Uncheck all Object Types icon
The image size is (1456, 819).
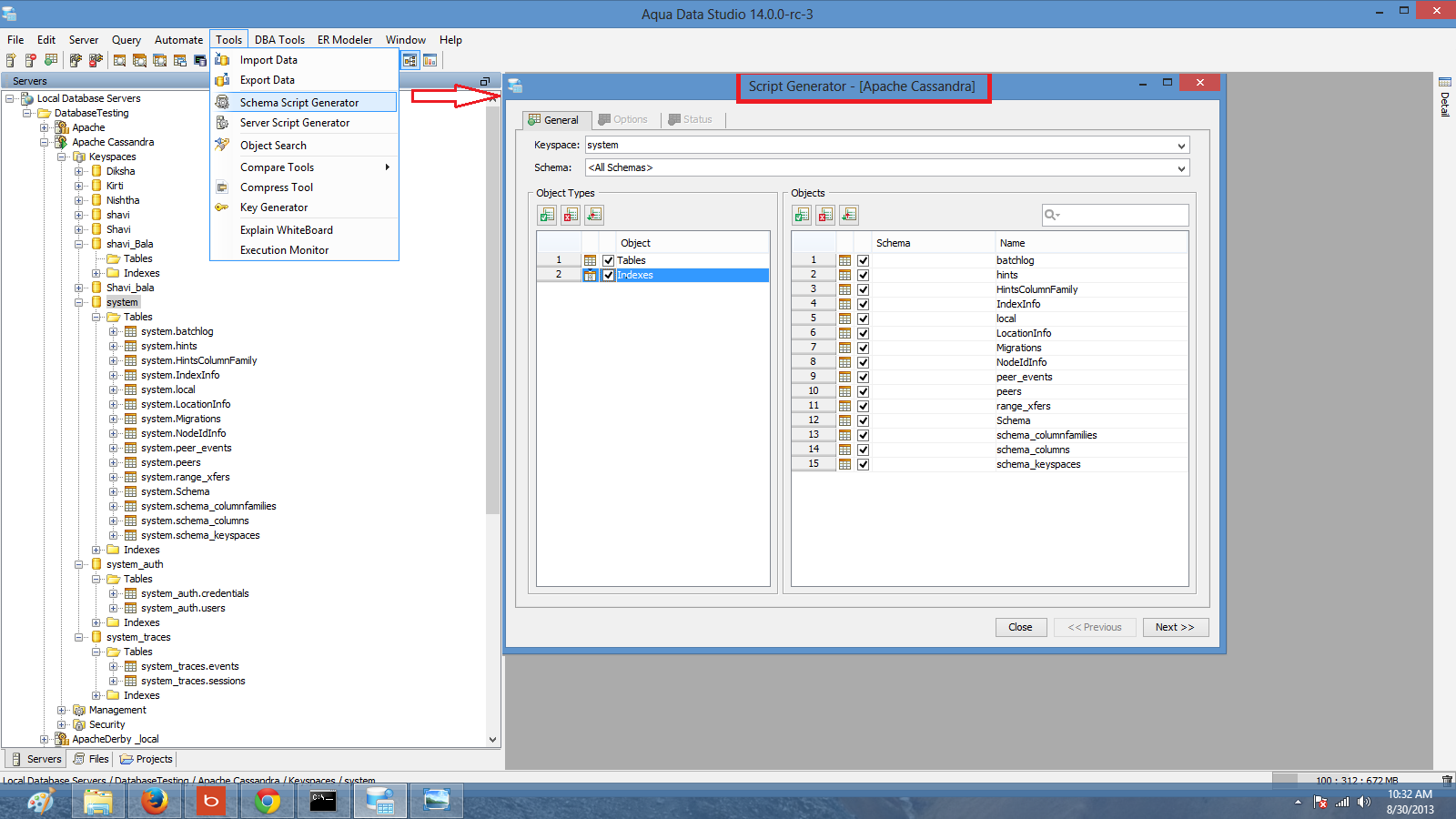(x=571, y=215)
